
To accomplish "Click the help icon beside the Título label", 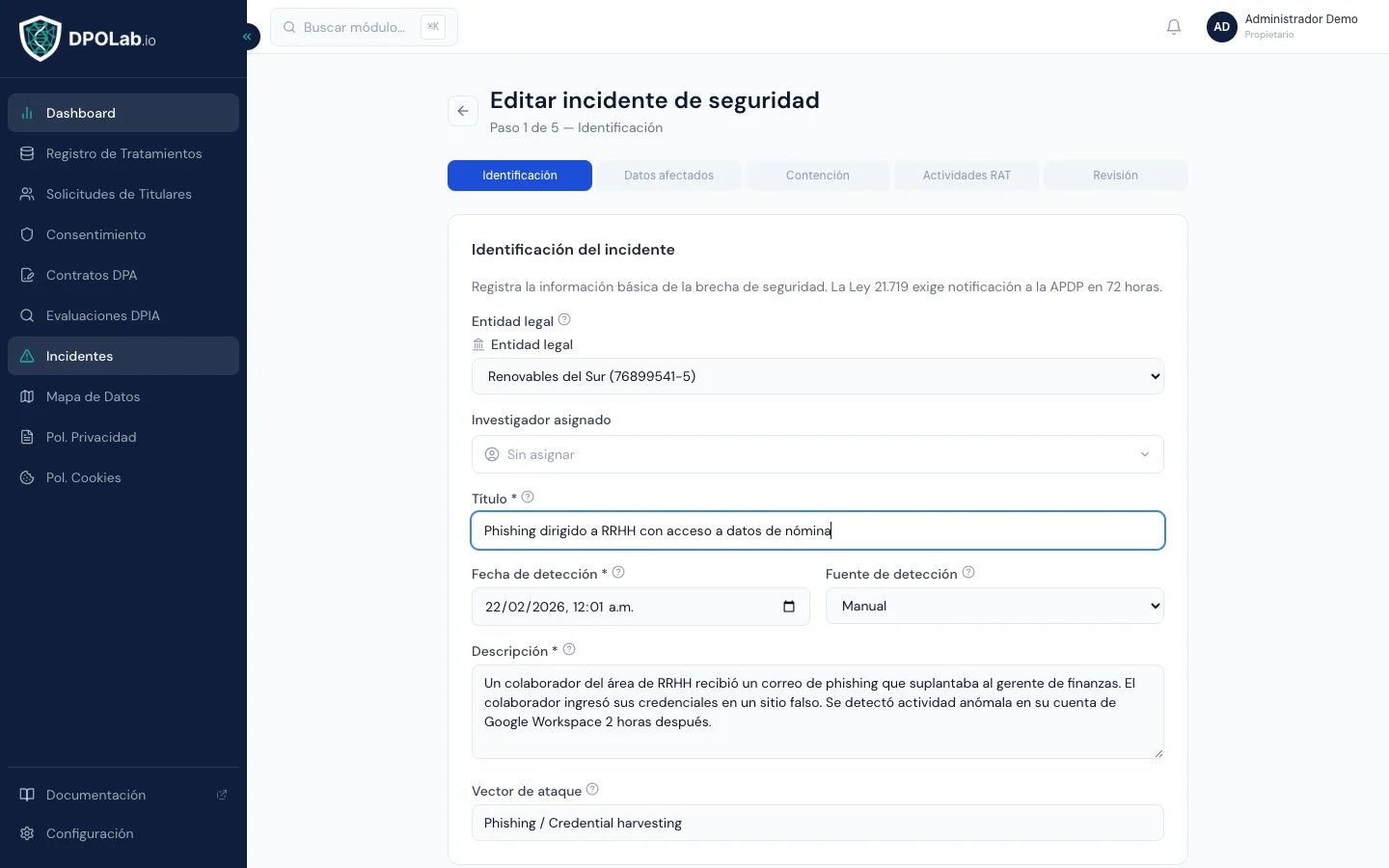I will coord(528,497).
